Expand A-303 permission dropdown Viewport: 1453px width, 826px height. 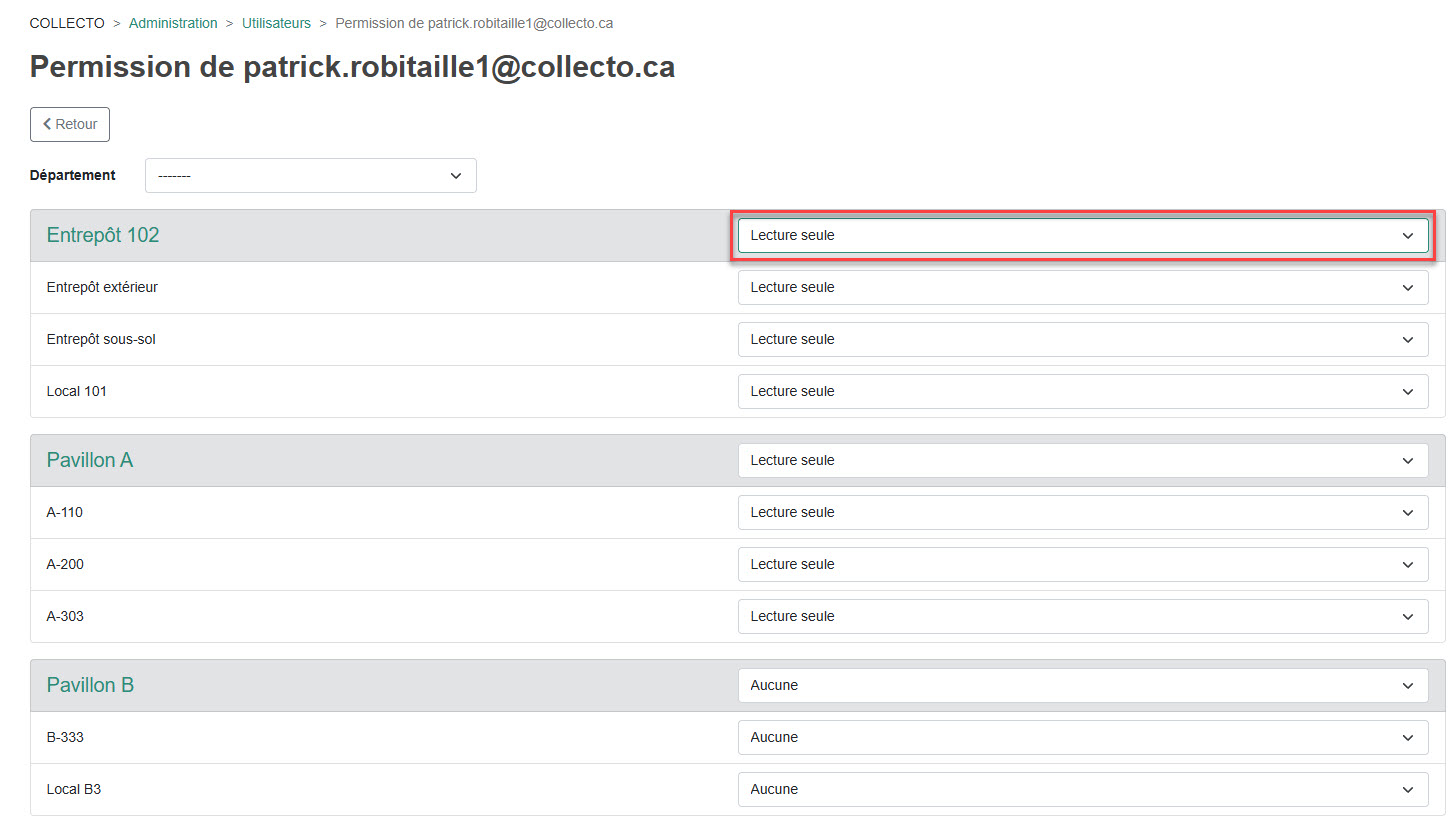[1082, 617]
